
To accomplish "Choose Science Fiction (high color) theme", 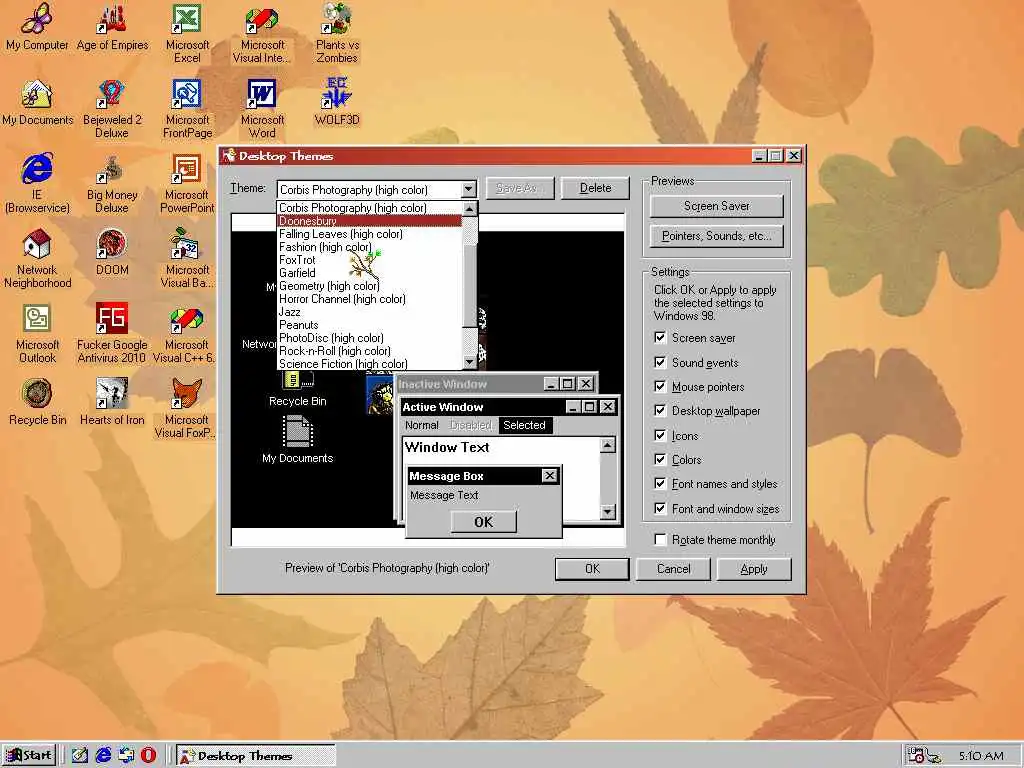I will coord(370,364).
